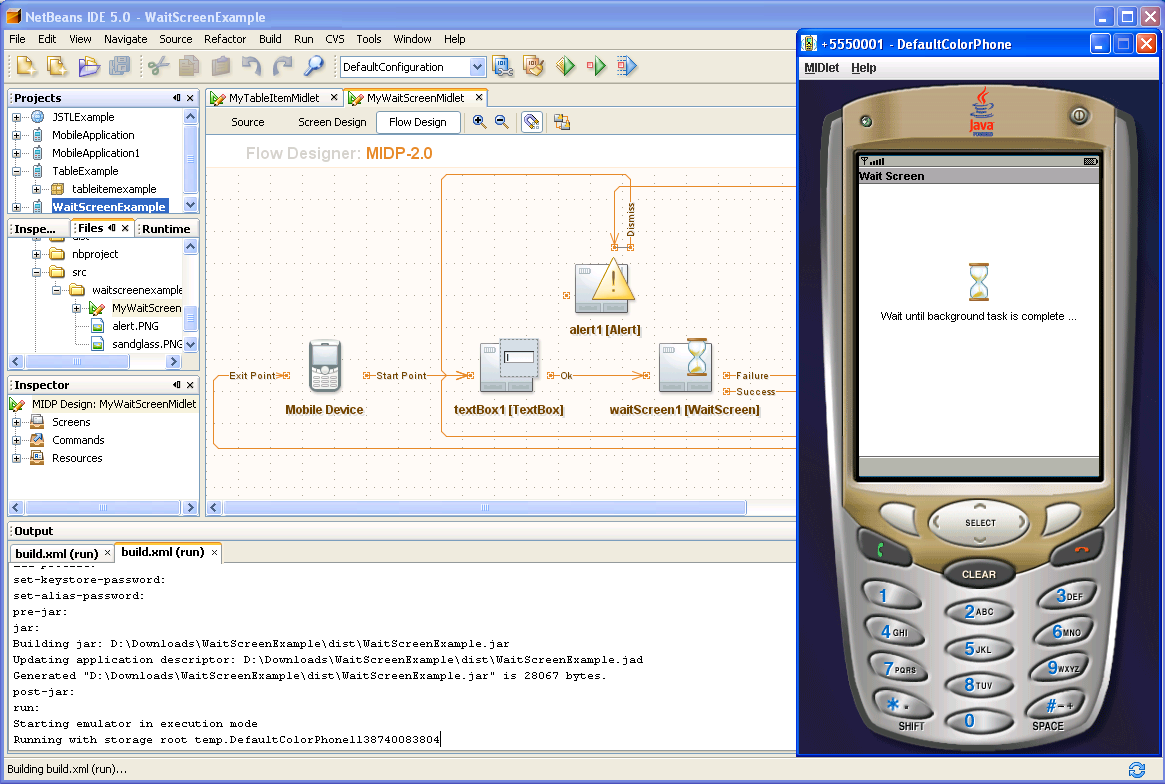The width and height of the screenshot is (1165, 784).
Task: Click the Save All disk icon
Action: click(x=120, y=67)
